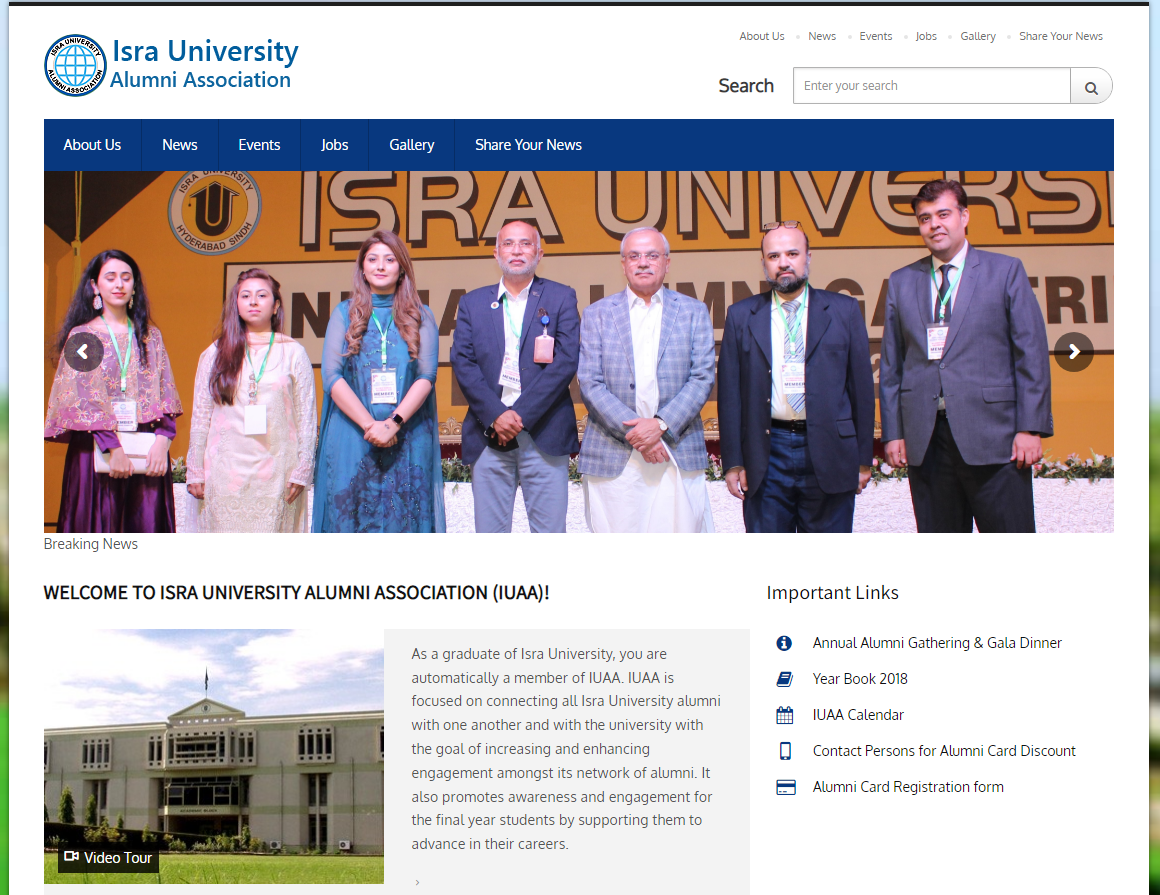Open Jobs in blue navigation bar
The width and height of the screenshot is (1160, 895).
334,145
